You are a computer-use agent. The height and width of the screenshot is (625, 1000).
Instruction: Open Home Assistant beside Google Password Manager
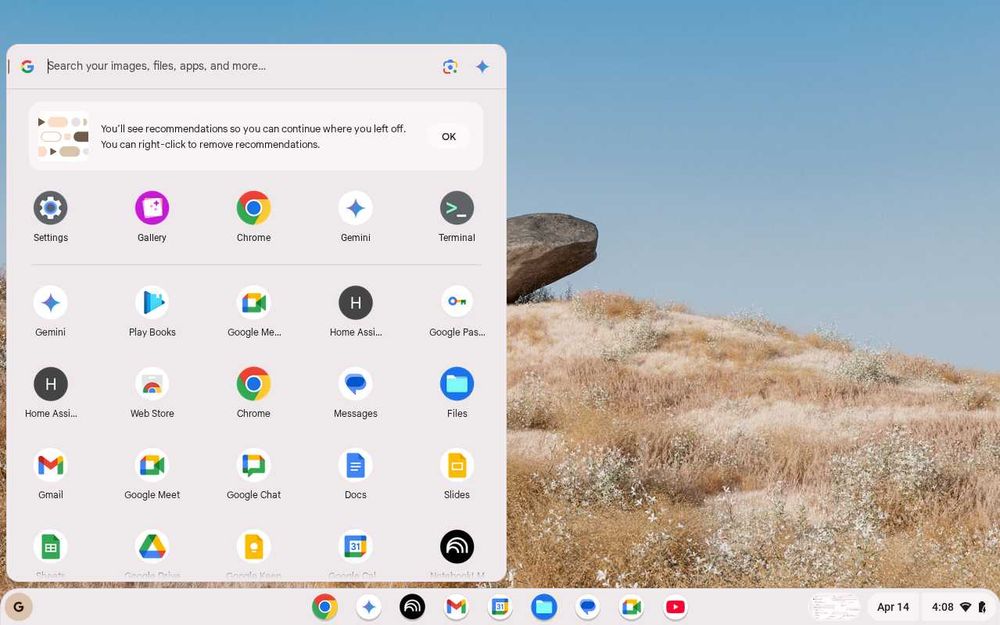355,302
